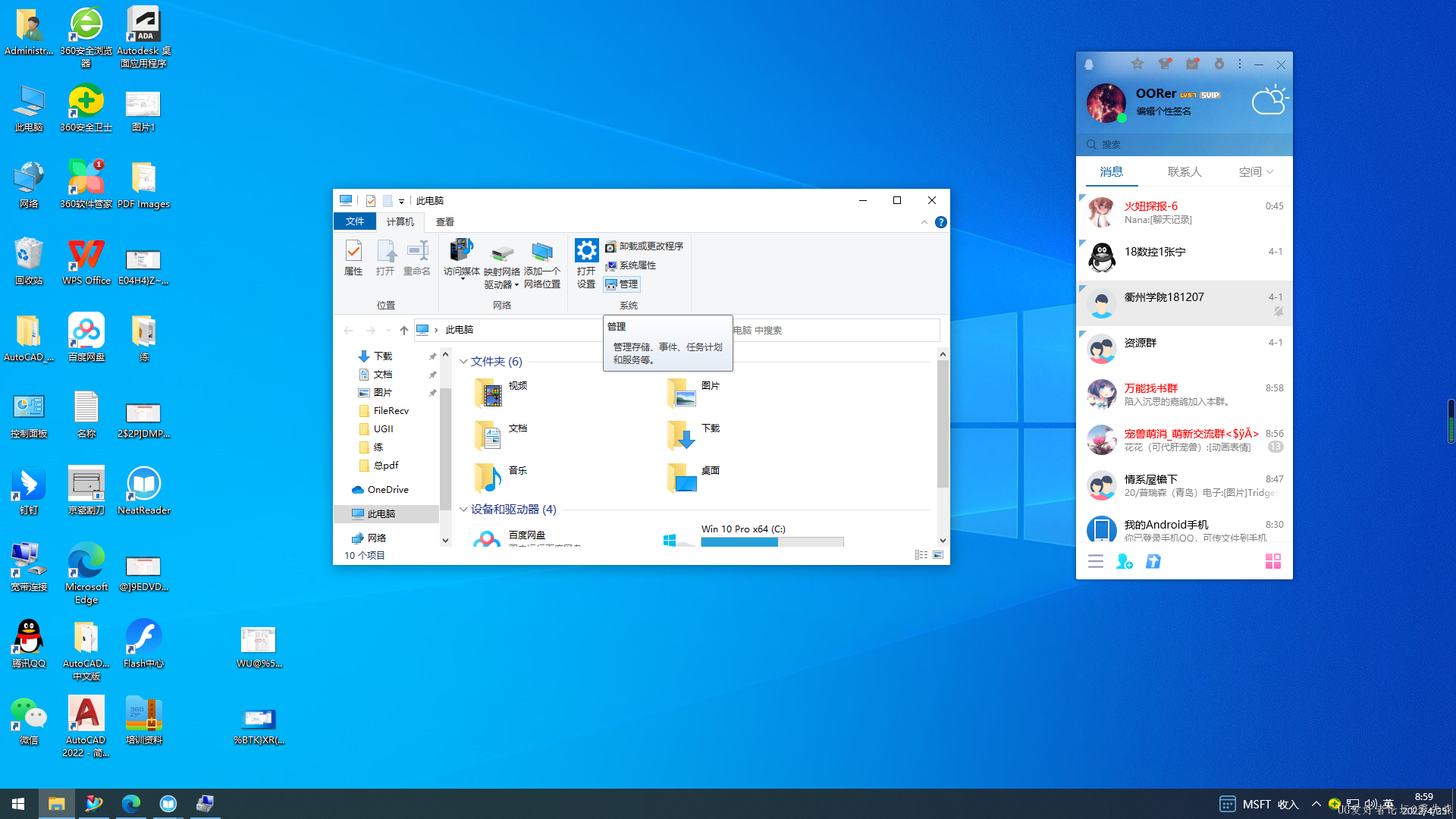Select Win 10 Pro x64 (C:) drive

point(754,535)
